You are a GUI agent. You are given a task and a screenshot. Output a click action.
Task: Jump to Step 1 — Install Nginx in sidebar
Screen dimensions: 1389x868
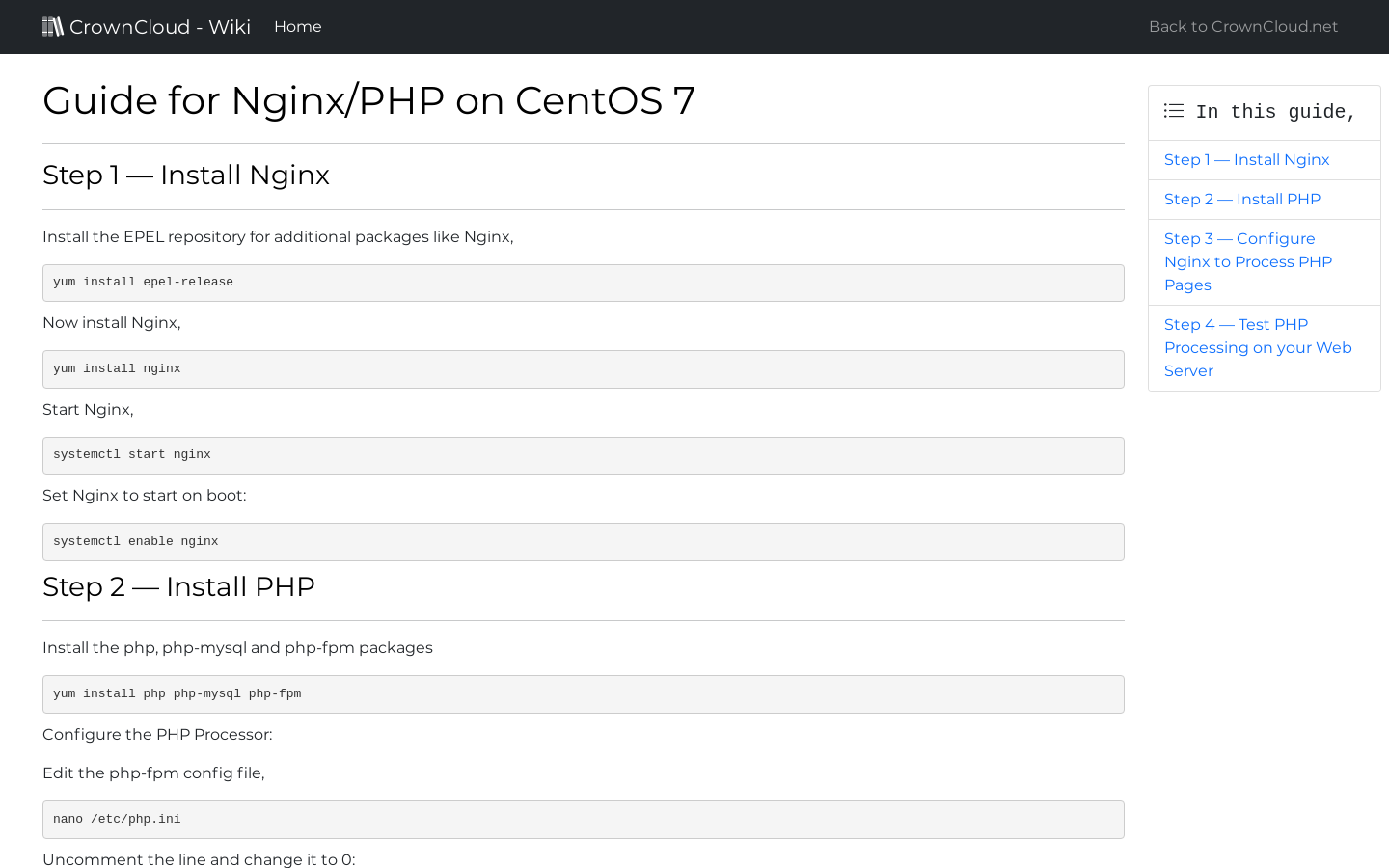[1246, 160]
